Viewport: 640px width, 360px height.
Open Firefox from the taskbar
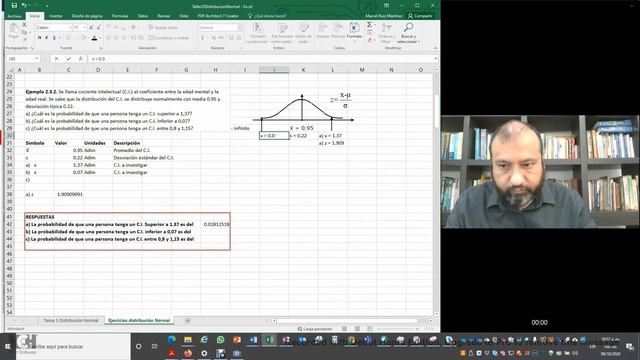(188, 353)
